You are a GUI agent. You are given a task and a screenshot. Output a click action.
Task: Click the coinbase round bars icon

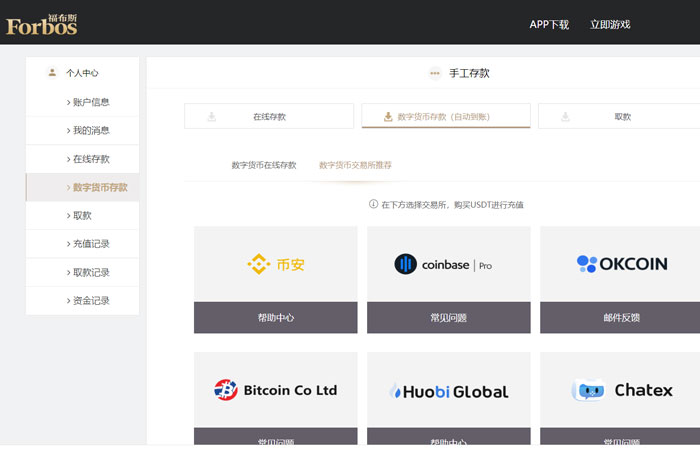pyautogui.click(x=405, y=264)
